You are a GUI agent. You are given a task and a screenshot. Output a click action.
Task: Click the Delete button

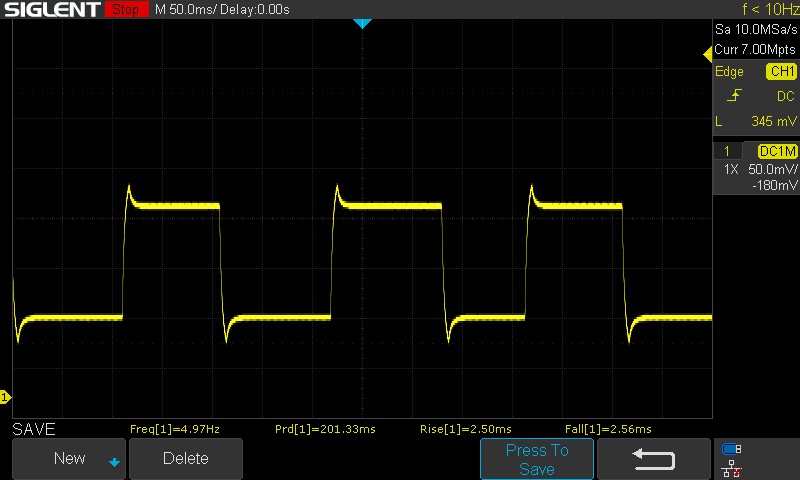tap(186, 458)
